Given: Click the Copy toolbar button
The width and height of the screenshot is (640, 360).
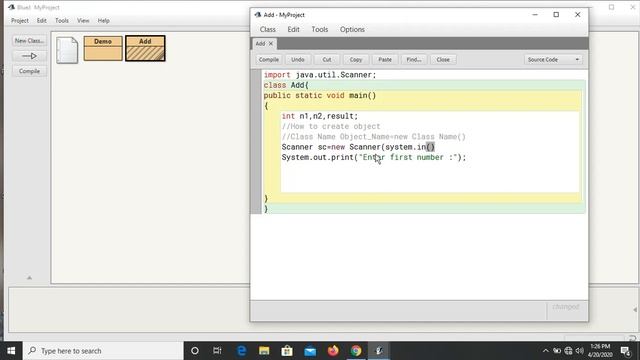Looking at the screenshot, I should [x=356, y=60].
